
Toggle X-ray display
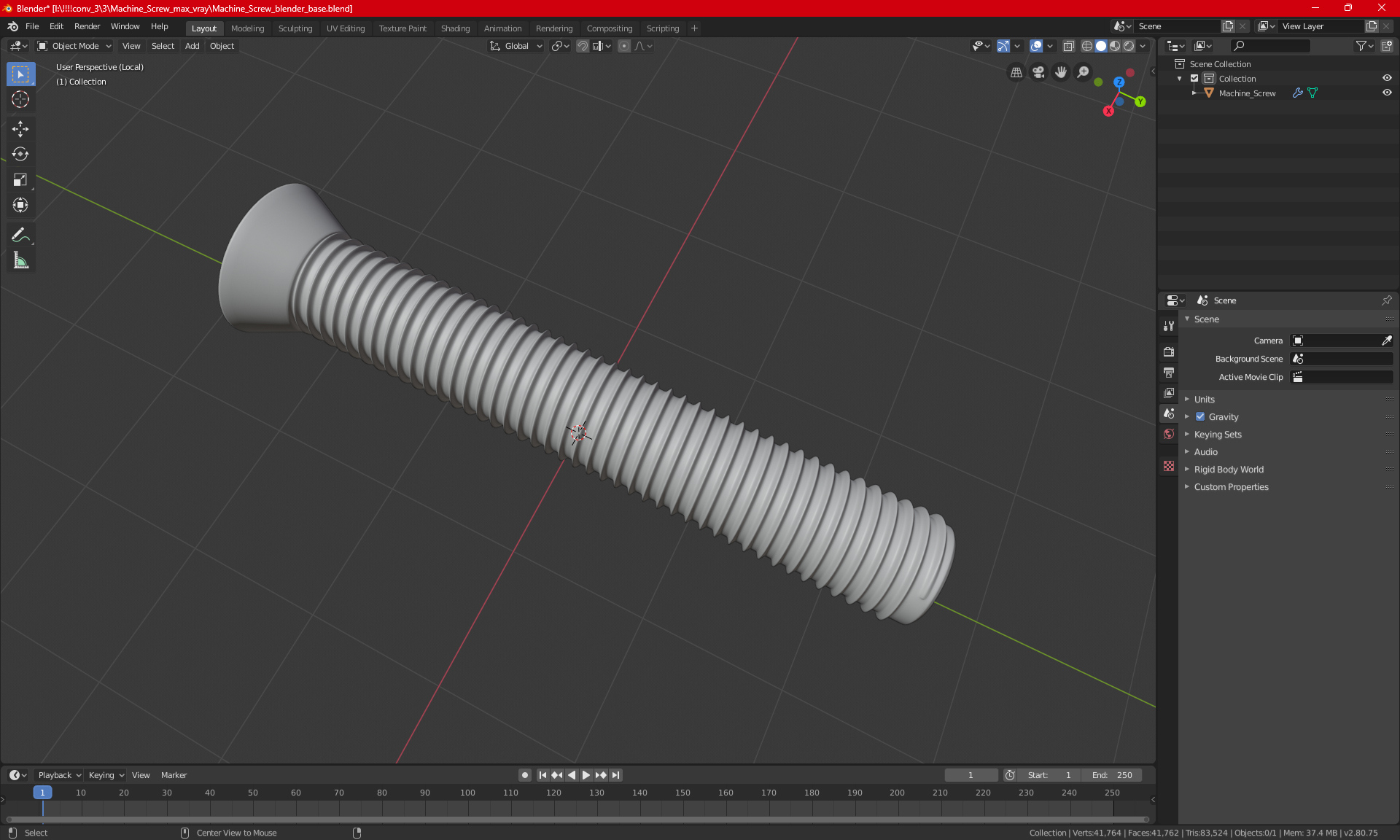(x=1068, y=46)
